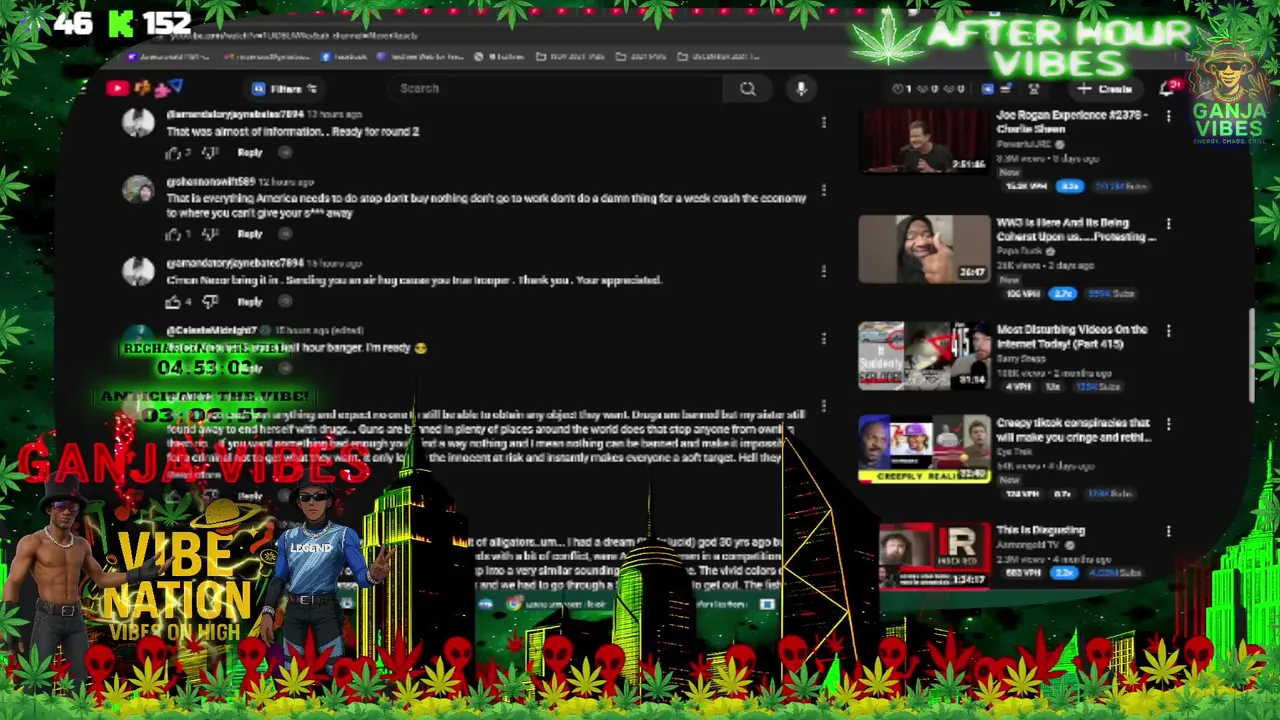The image size is (1280, 720).
Task: Open options menu for CelesteMidnight comment
Action: click(x=823, y=338)
